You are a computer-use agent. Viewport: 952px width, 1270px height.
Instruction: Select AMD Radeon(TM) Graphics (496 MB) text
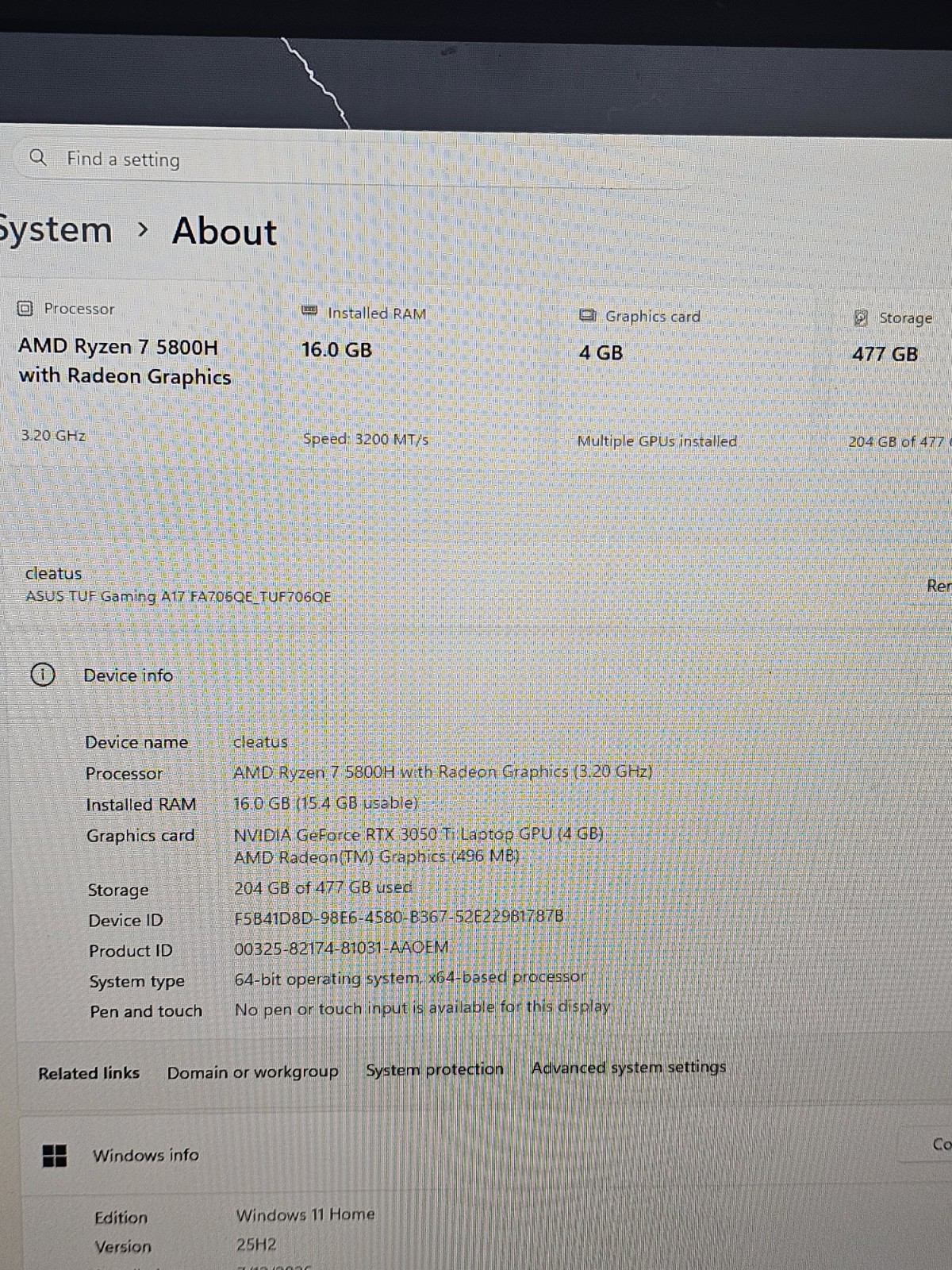pyautogui.click(x=377, y=856)
